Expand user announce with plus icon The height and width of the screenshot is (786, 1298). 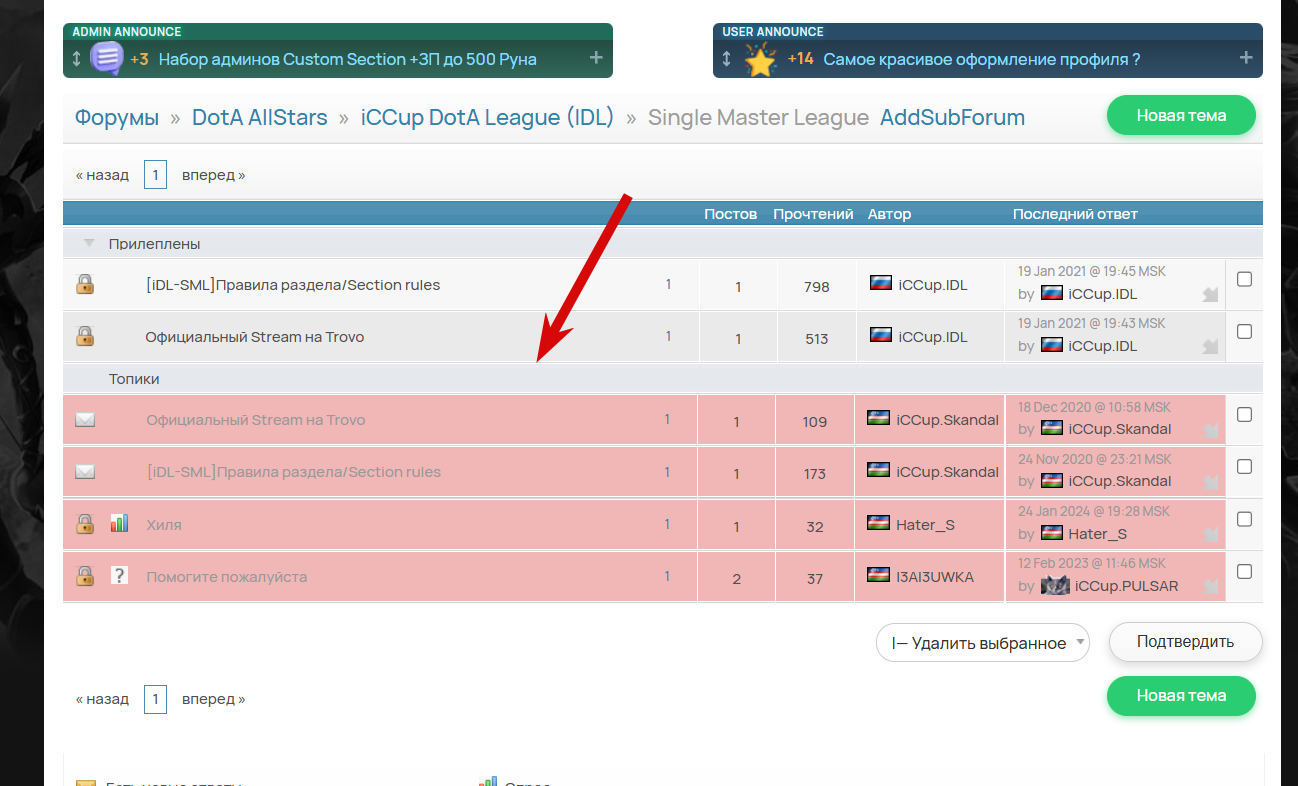(1246, 58)
